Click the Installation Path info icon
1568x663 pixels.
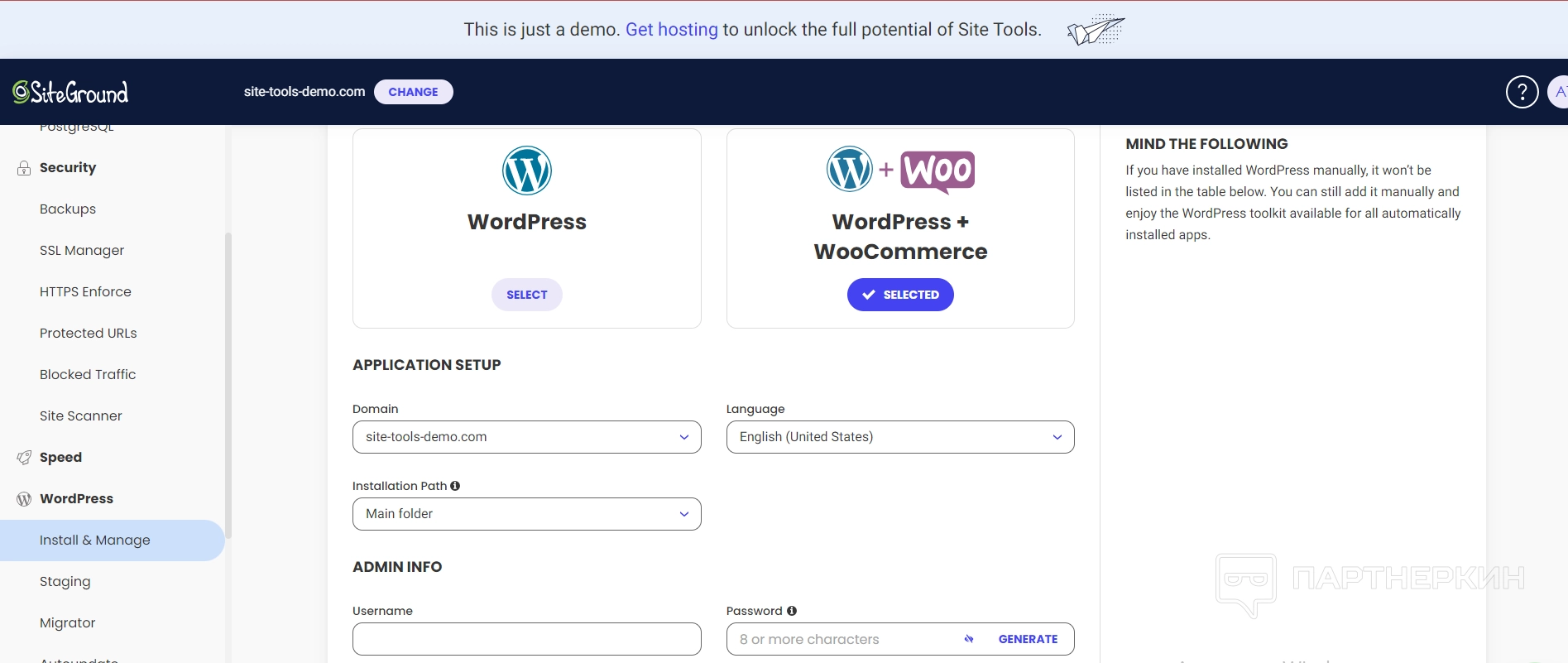click(x=455, y=486)
